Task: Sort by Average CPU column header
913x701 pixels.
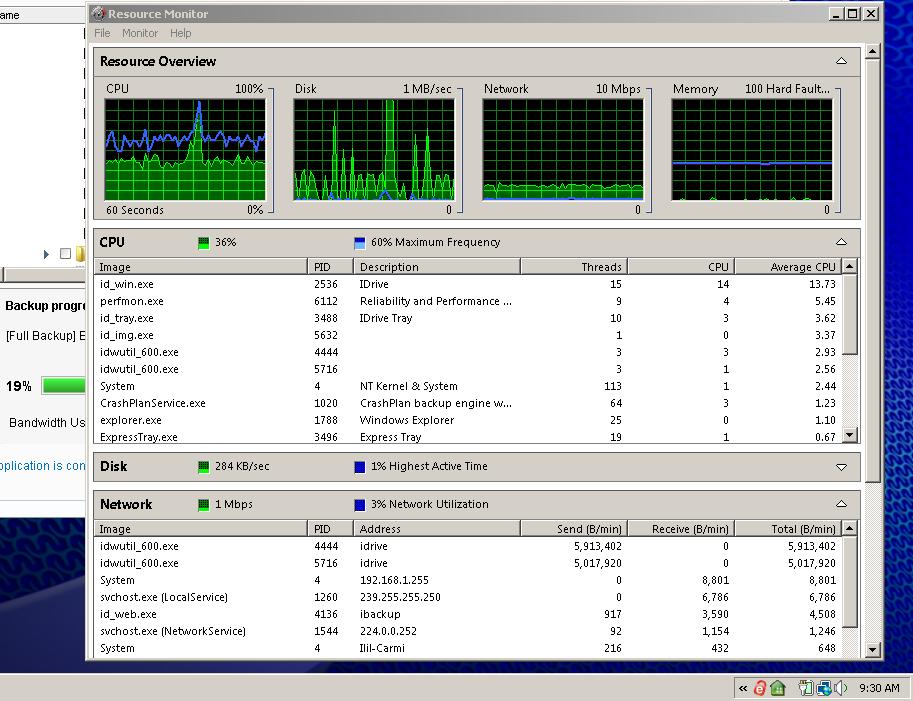Action: click(788, 267)
